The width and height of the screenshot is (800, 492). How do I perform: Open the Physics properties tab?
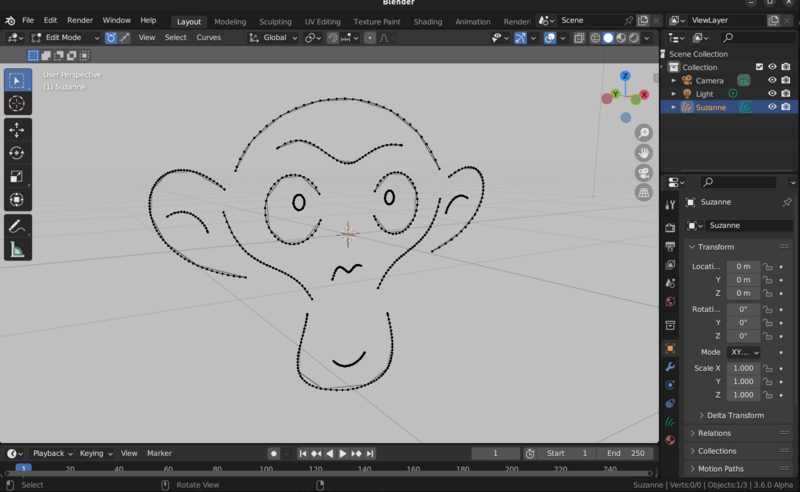click(x=670, y=385)
